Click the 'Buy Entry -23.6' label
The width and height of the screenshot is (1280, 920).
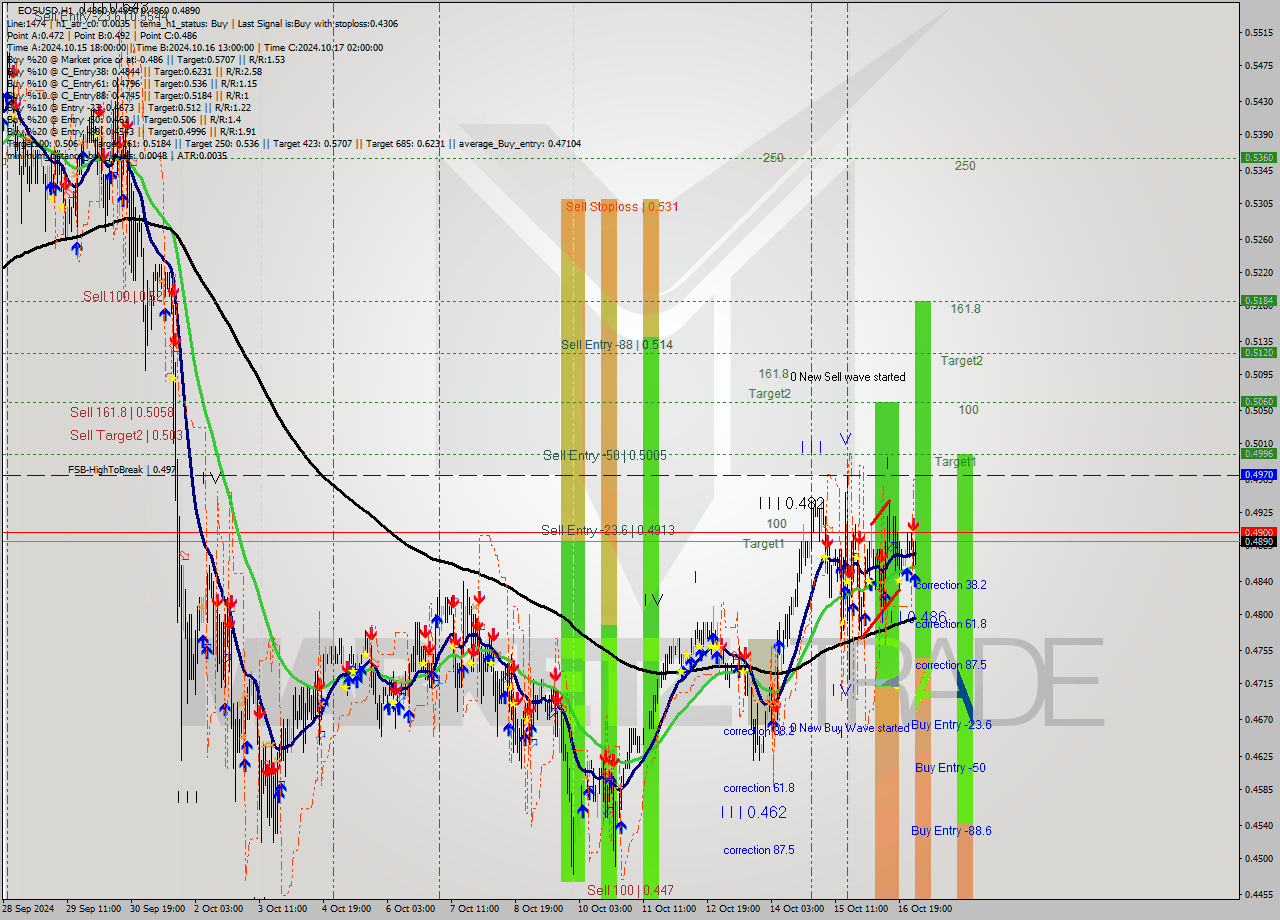tap(951, 725)
